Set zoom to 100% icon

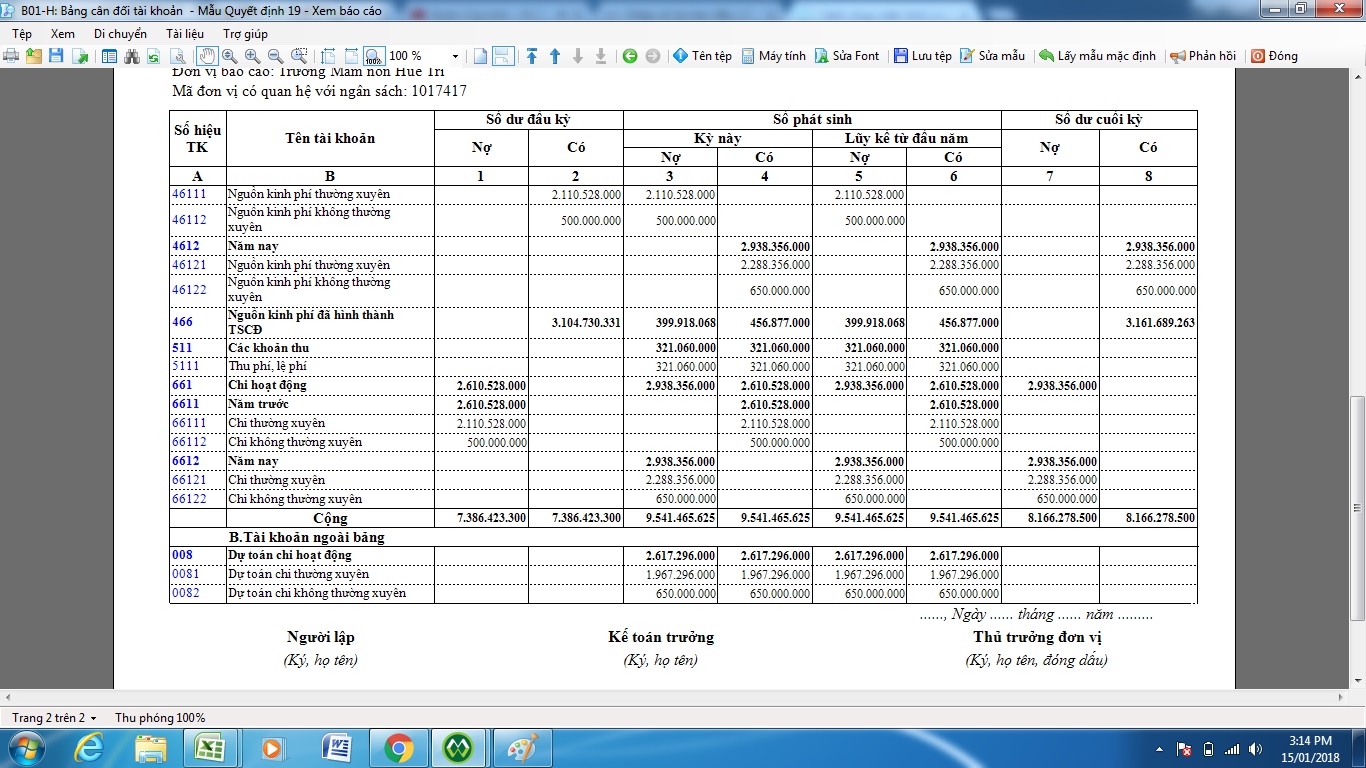(x=373, y=56)
